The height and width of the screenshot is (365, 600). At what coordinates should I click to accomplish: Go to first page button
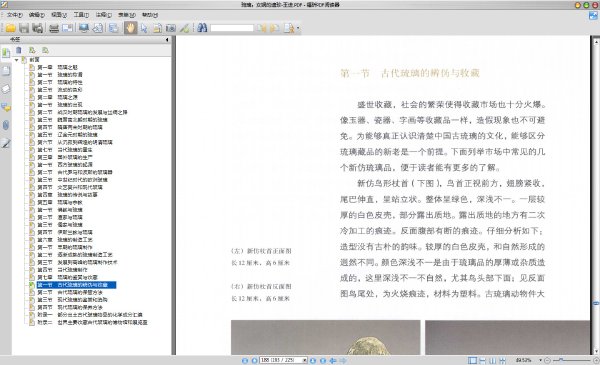point(245,360)
